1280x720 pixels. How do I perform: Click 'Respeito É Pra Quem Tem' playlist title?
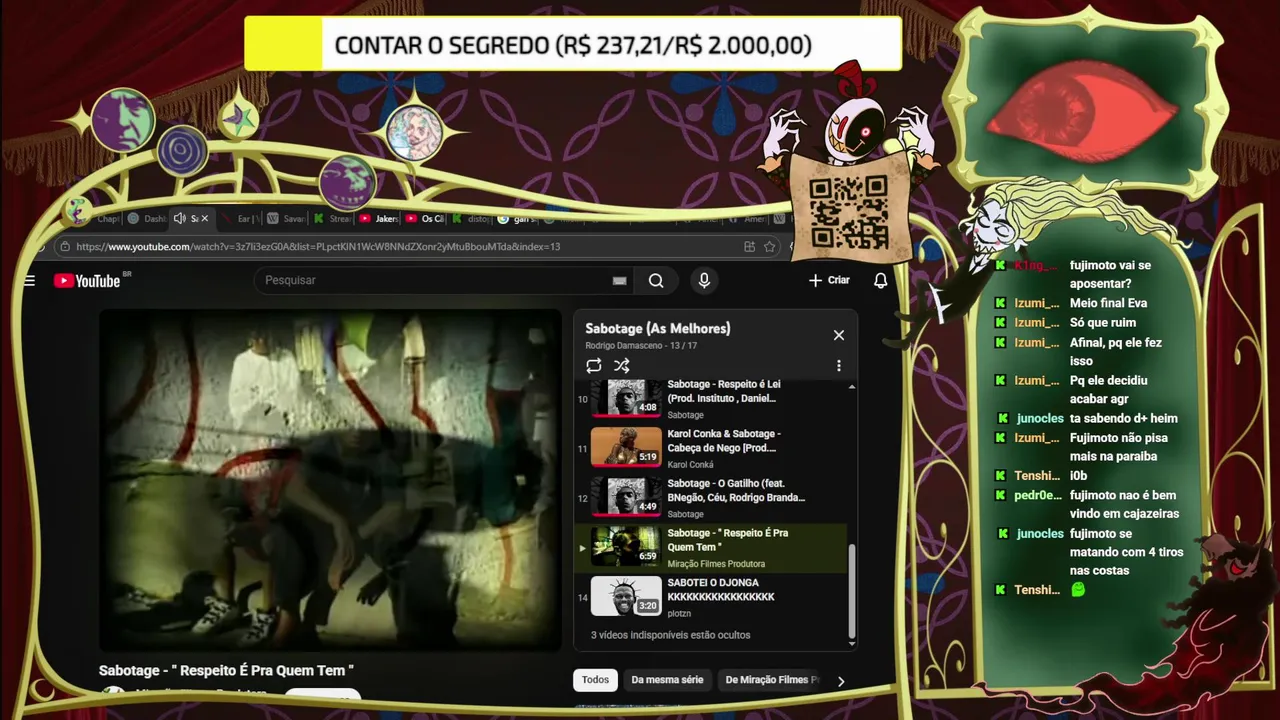[x=728, y=540]
